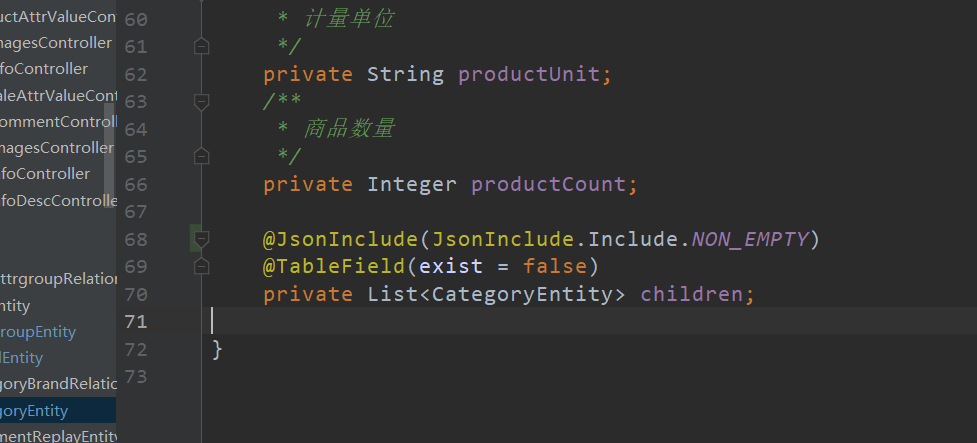Viewport: 977px width, 443px height.
Task: Click the fold end marker at line 61
Action: pos(201,46)
